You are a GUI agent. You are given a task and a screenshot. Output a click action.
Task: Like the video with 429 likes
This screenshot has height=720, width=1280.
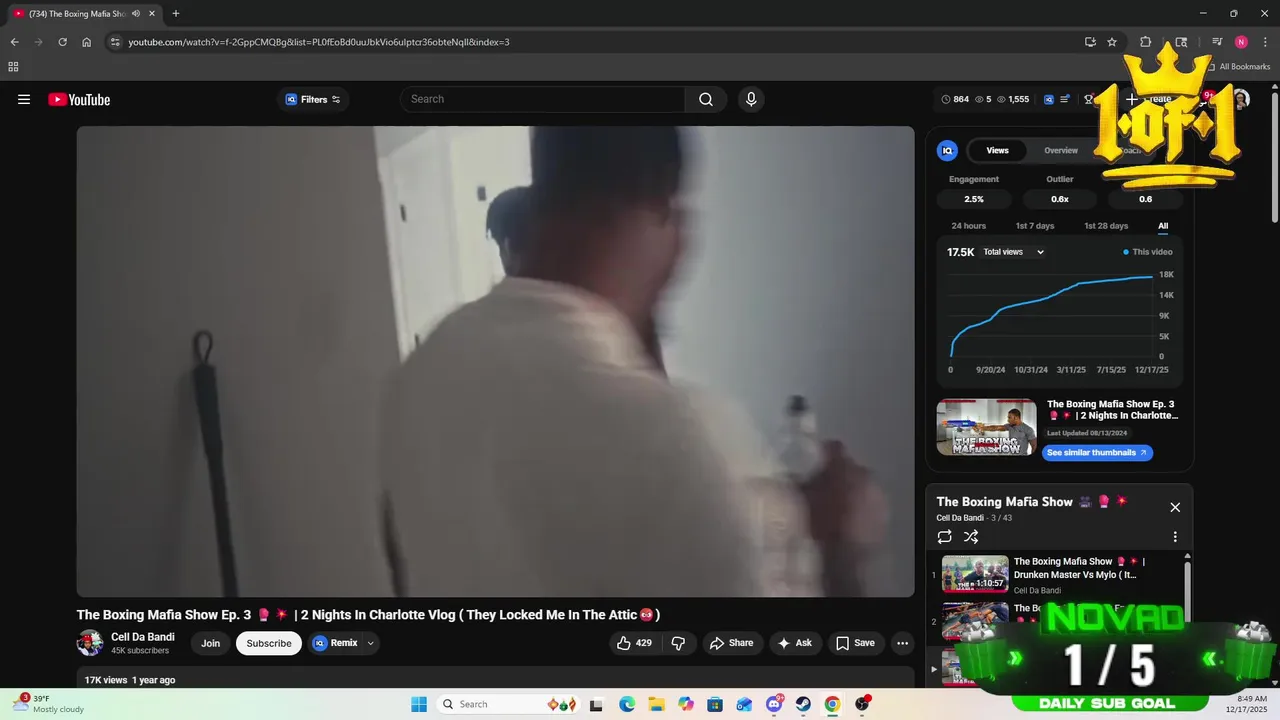tap(634, 643)
